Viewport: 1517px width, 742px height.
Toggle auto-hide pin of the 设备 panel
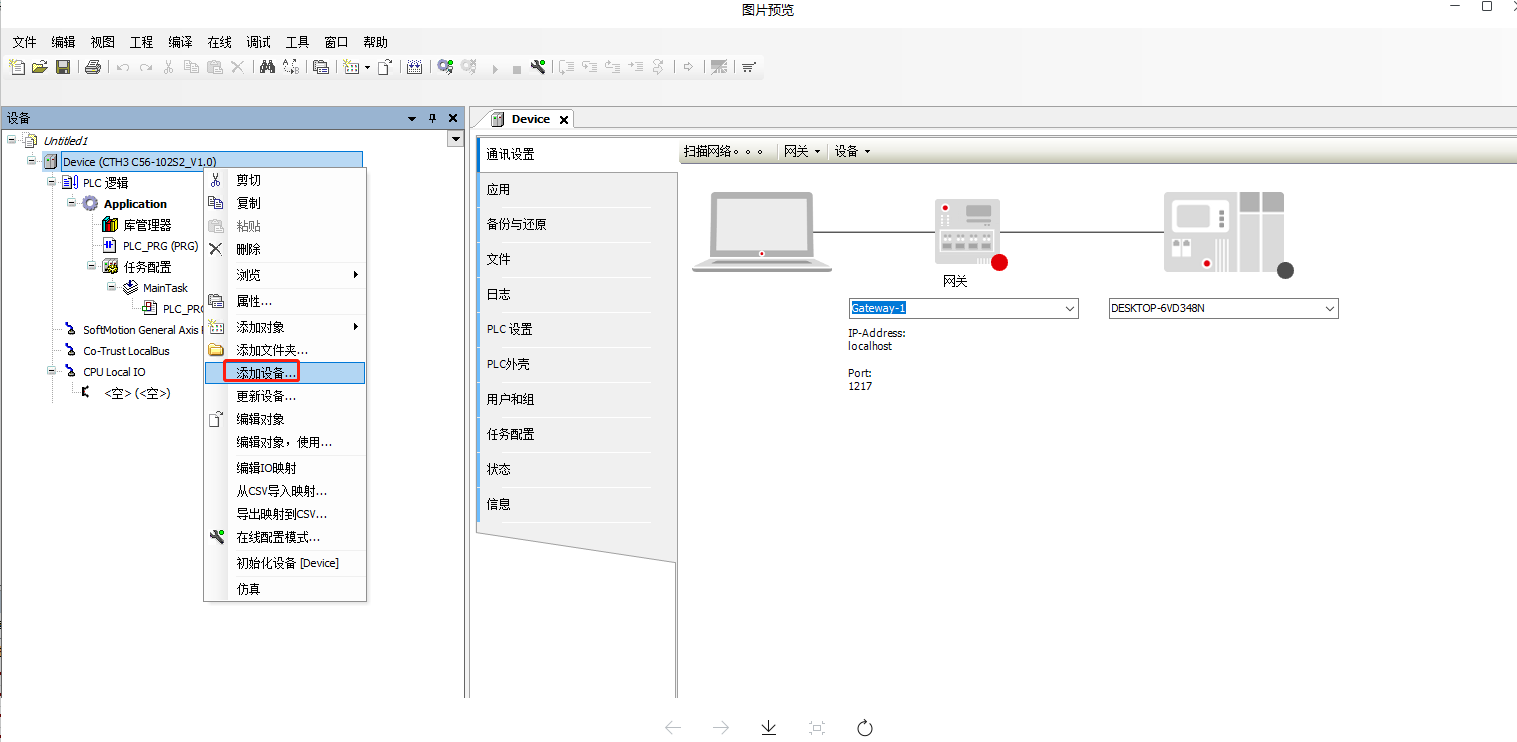[x=433, y=118]
